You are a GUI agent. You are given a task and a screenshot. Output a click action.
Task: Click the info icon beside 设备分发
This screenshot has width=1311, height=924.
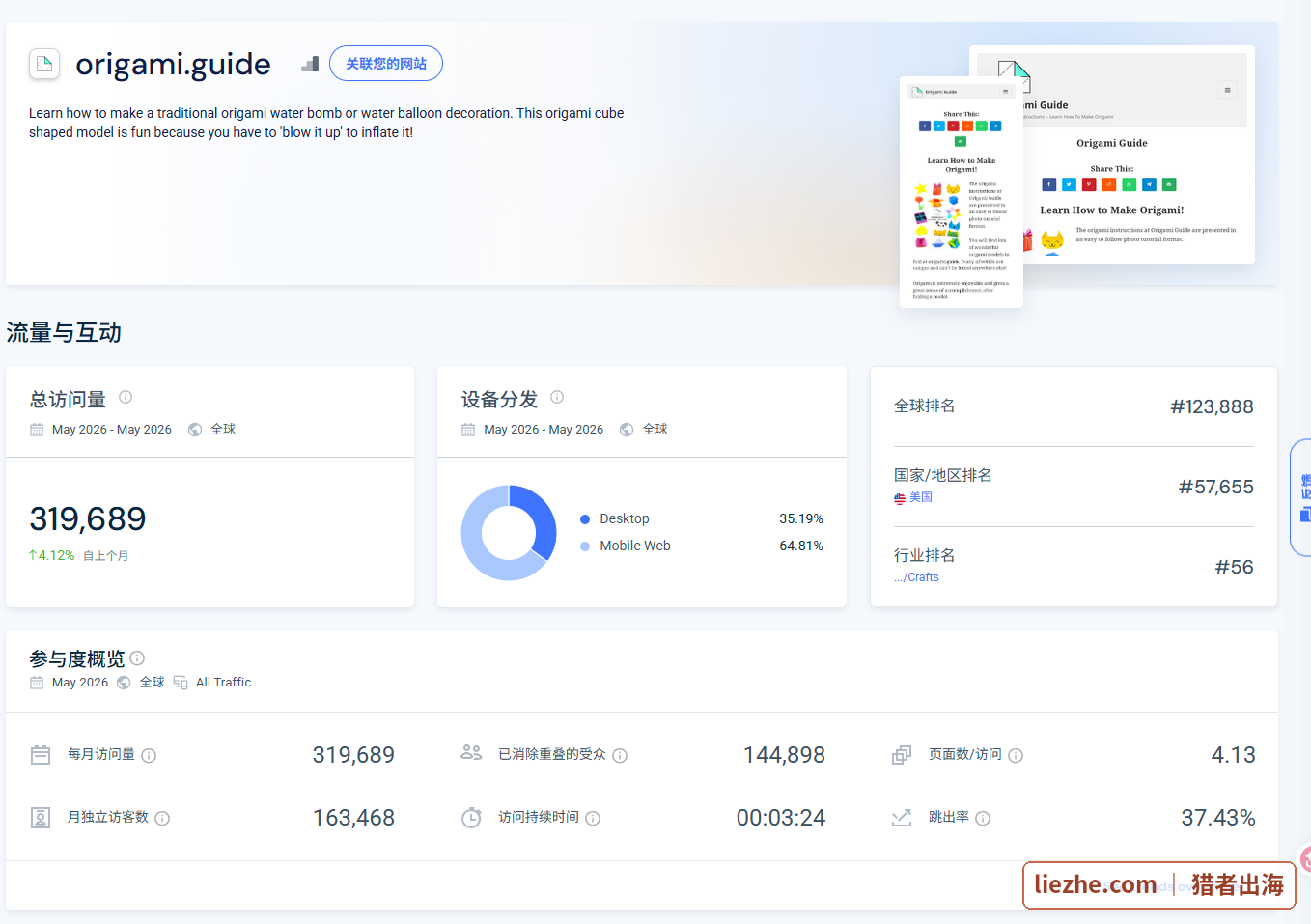pos(557,397)
